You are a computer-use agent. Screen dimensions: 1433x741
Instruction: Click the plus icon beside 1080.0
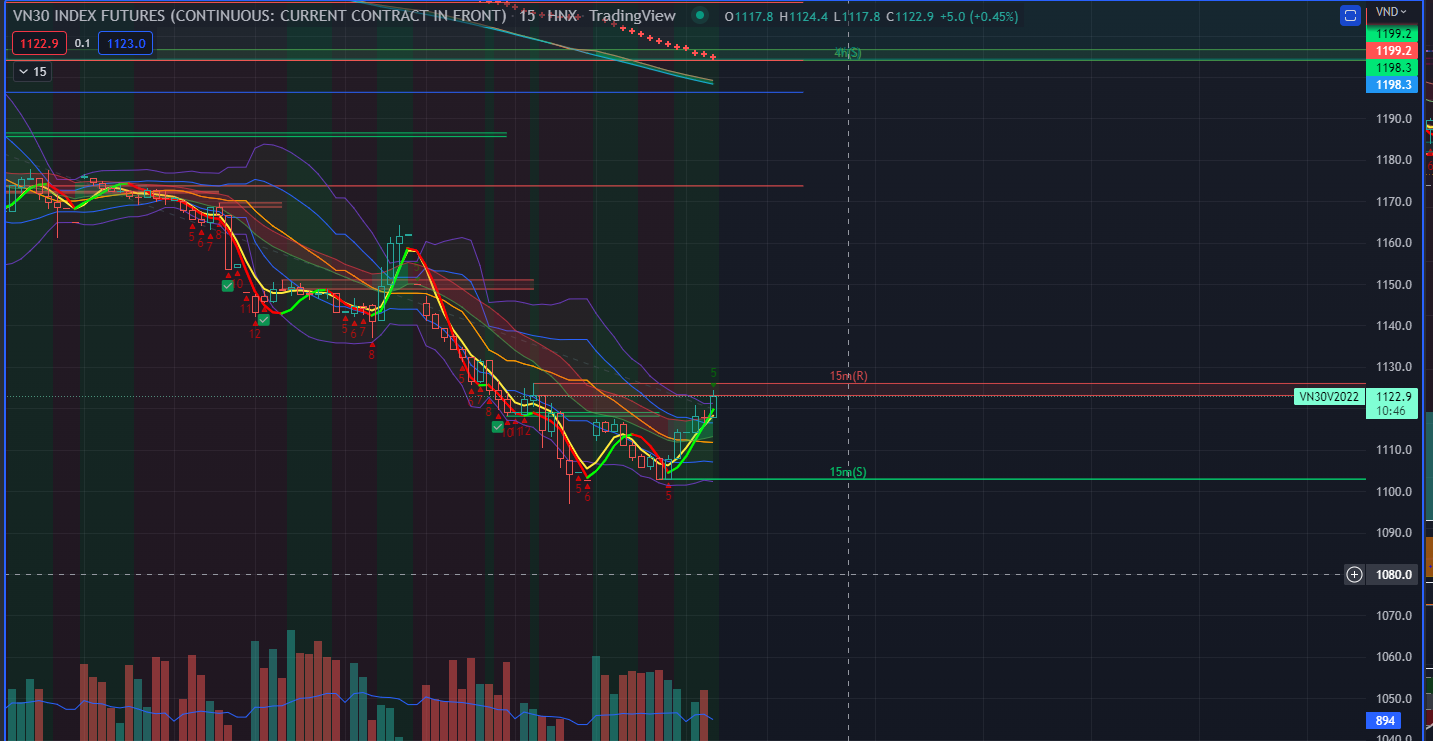click(1354, 574)
